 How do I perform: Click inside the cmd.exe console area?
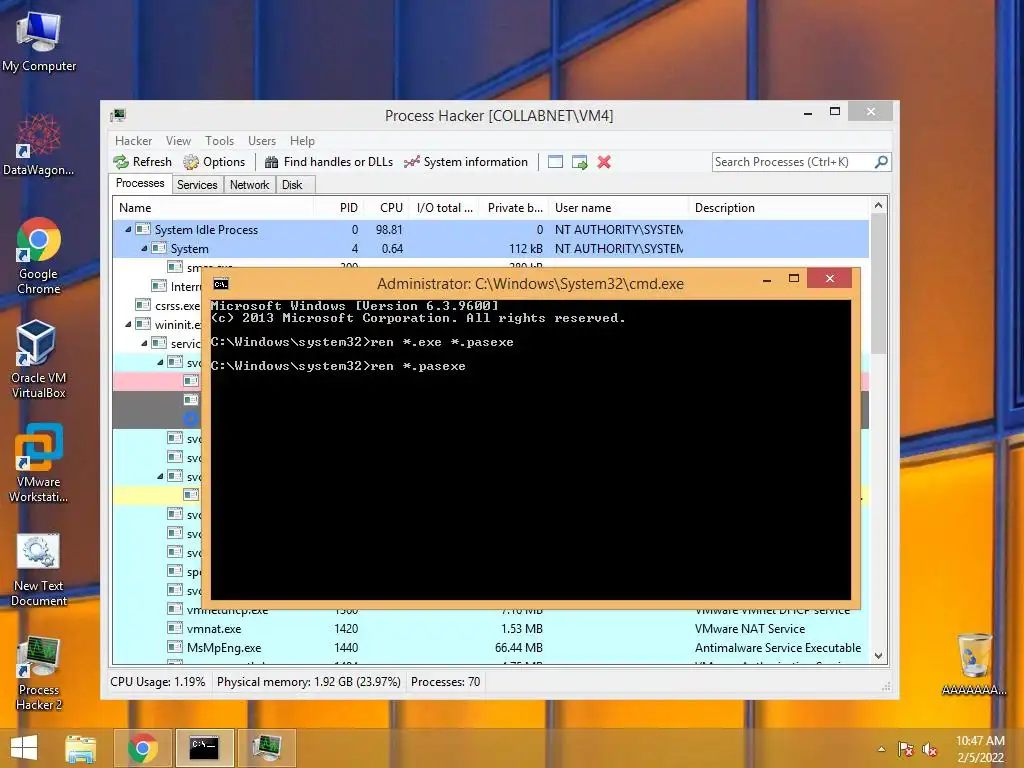(x=530, y=449)
